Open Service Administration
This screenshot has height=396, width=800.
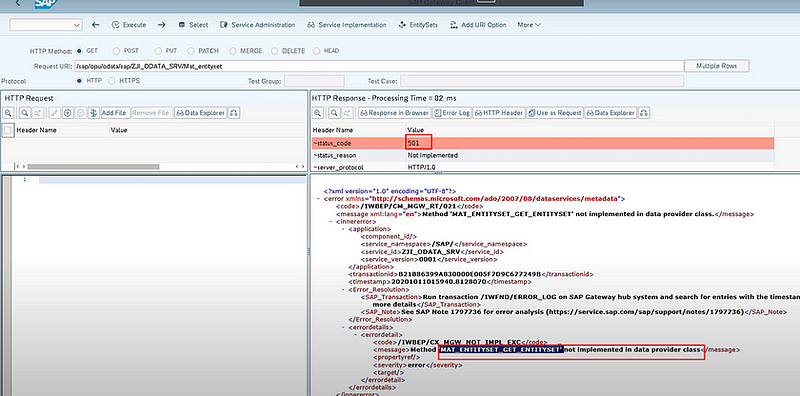(258, 24)
